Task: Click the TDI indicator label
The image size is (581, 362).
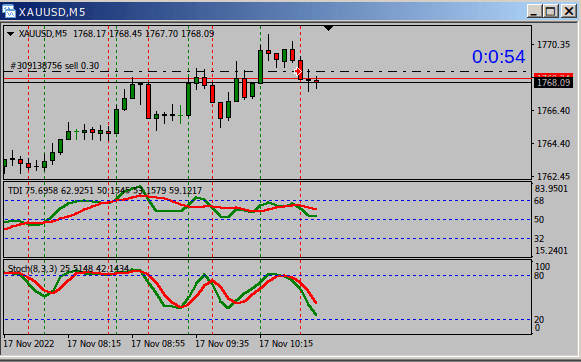Action: click(x=105, y=191)
